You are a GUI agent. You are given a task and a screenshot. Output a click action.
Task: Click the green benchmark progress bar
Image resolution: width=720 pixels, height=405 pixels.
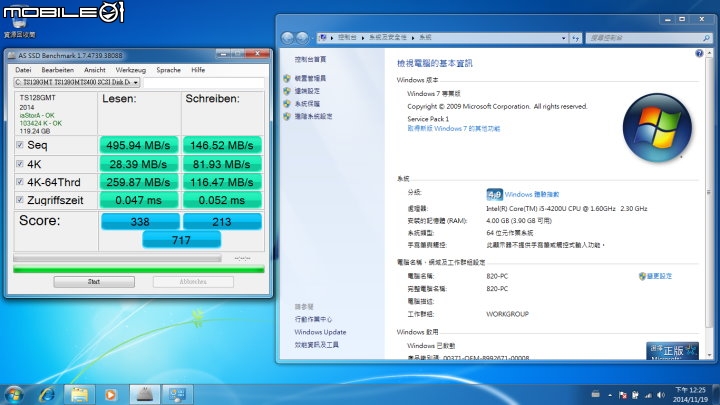139,270
